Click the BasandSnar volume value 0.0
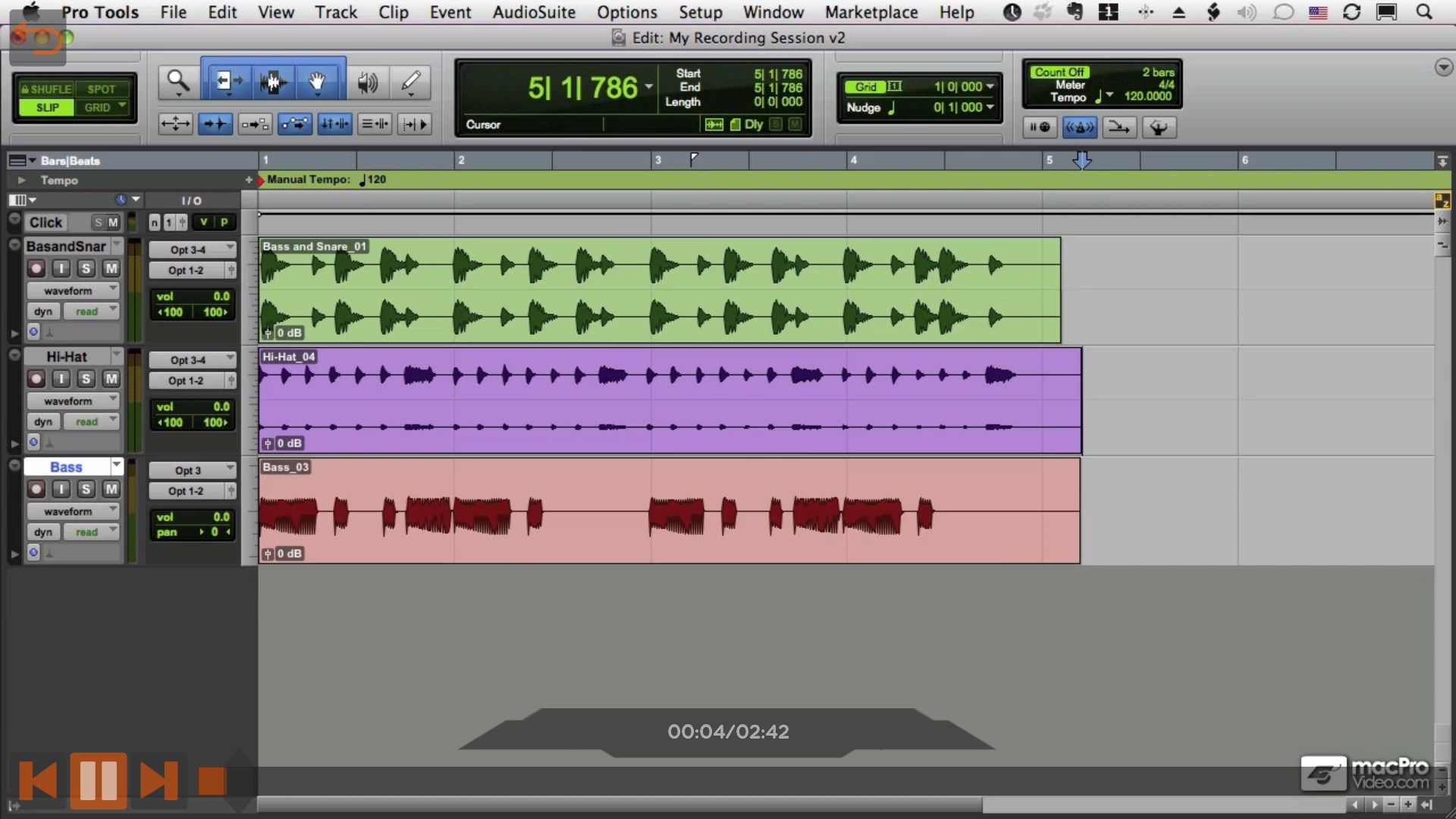 click(221, 297)
